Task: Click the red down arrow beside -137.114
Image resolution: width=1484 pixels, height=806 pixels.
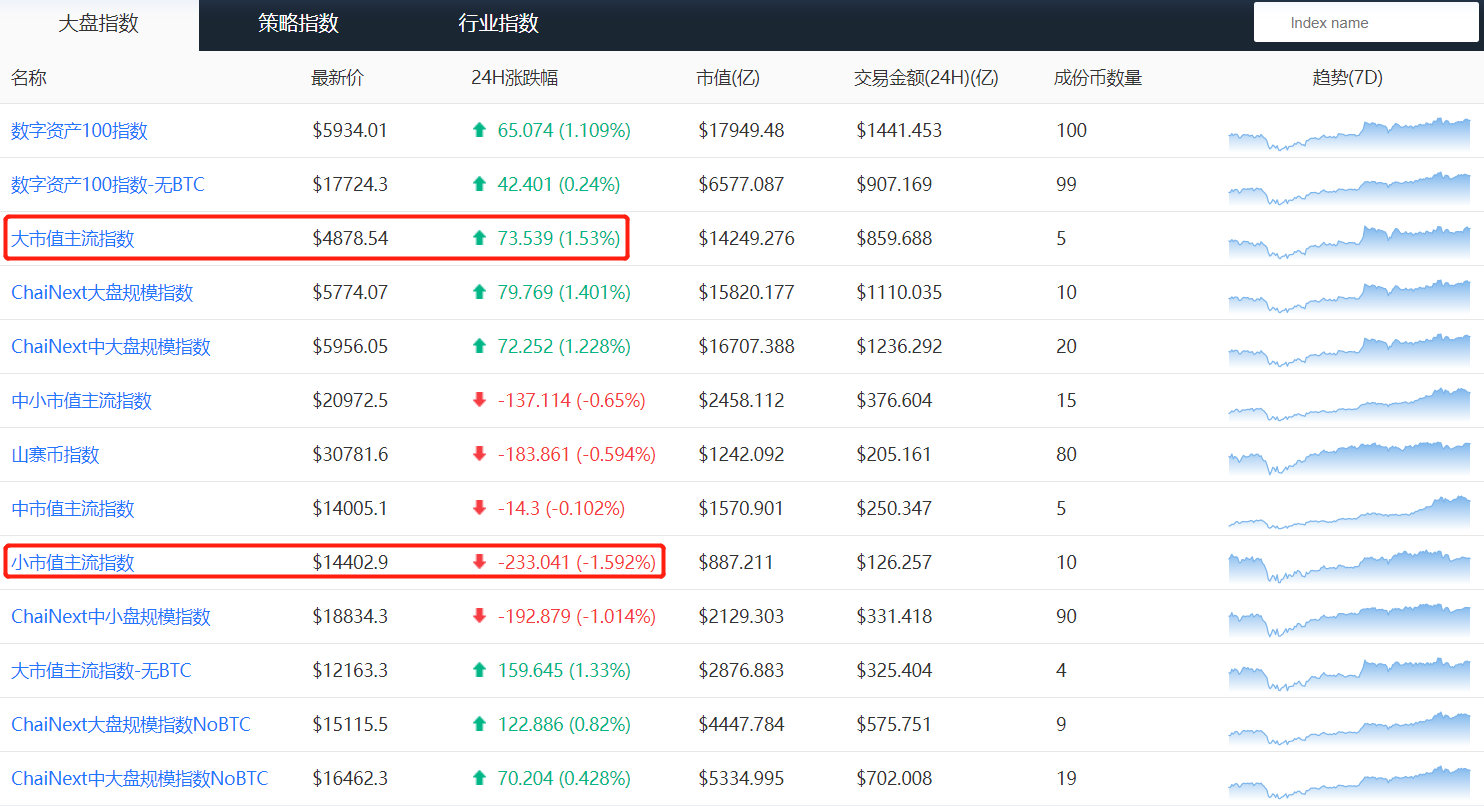Action: click(x=479, y=400)
